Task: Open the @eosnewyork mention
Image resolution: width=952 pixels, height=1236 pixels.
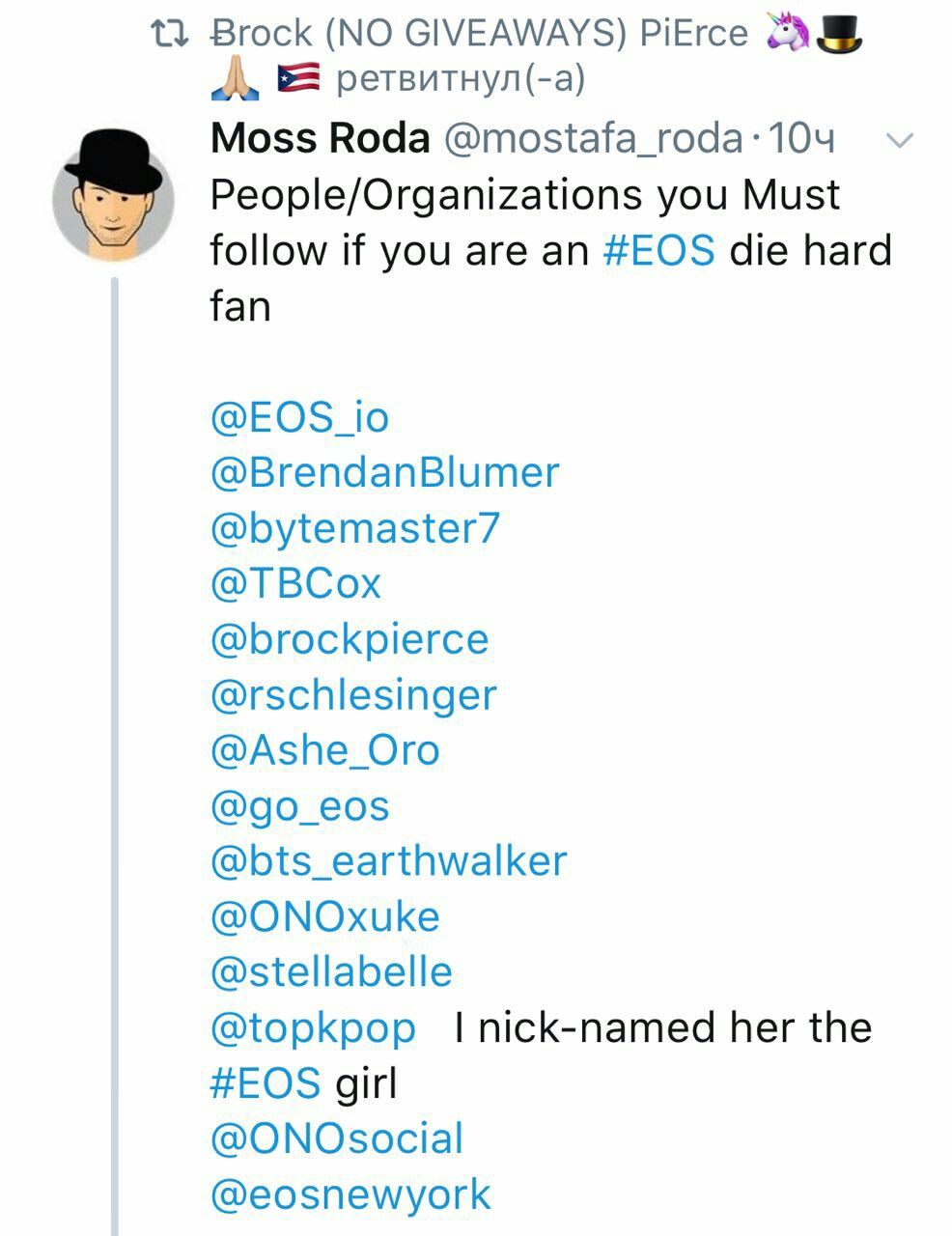Action: click(x=350, y=1195)
